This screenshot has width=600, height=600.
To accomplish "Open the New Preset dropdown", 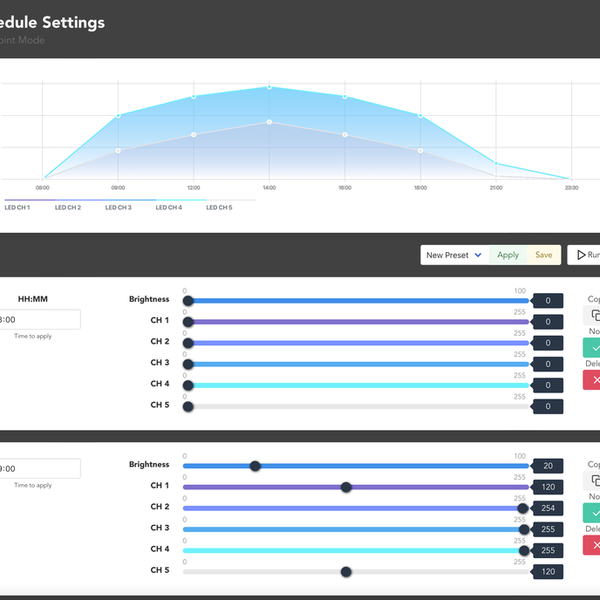I will point(454,255).
